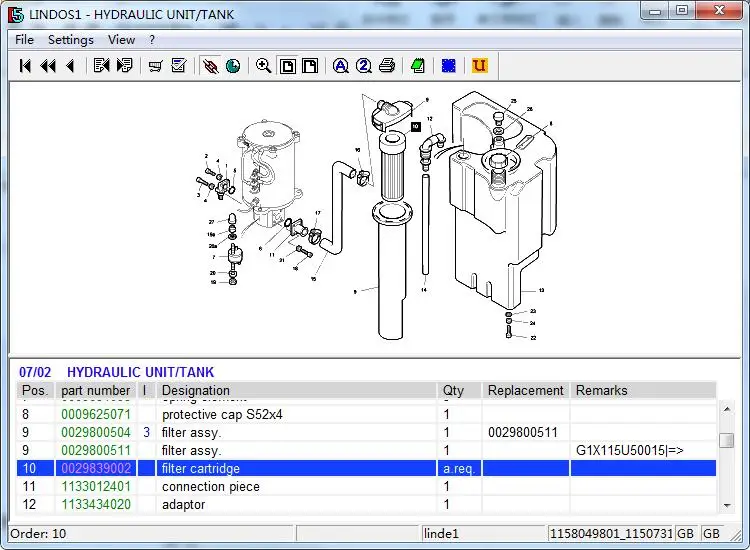Jump to first page with bar-arrow icon

pos(25,66)
